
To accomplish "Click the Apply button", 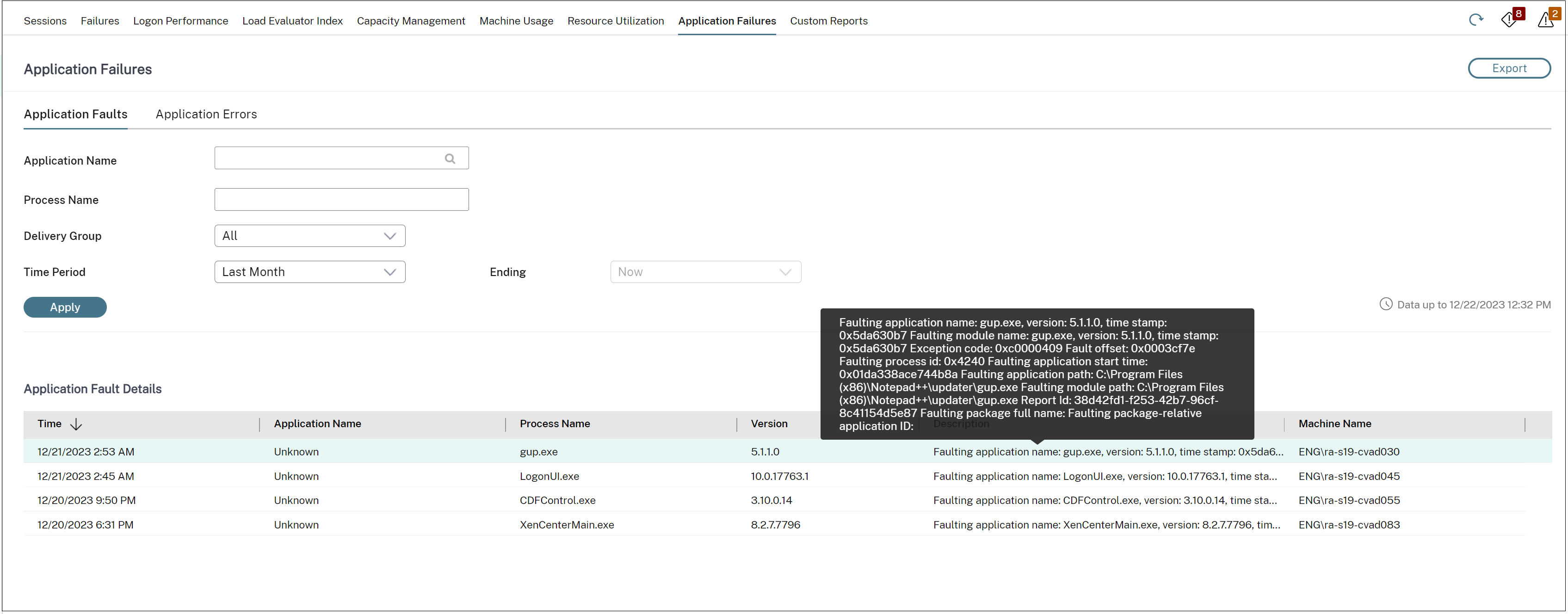I will (65, 306).
